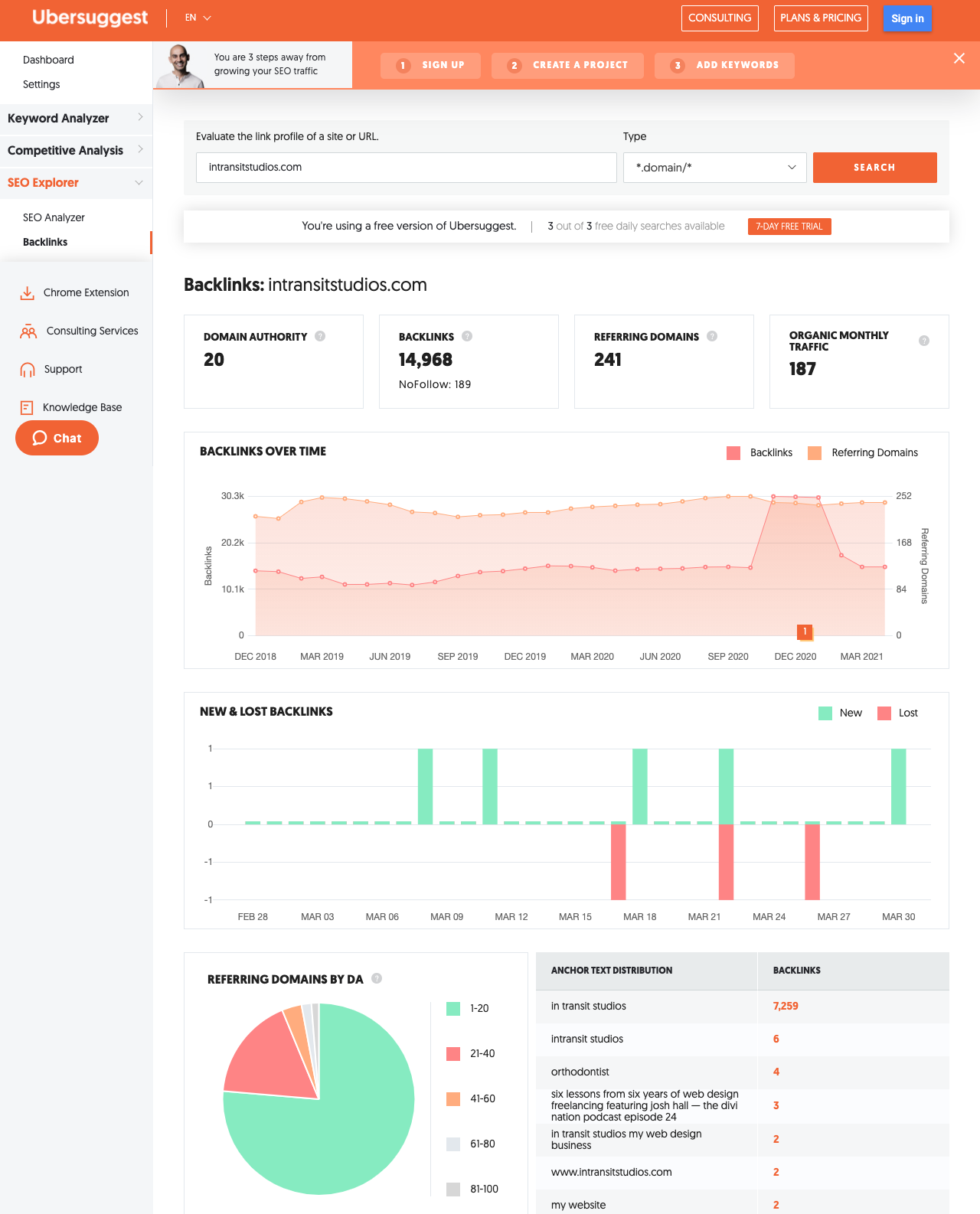Click the BACKLINKS table column header
This screenshot has height=1214, width=980.
coord(796,971)
